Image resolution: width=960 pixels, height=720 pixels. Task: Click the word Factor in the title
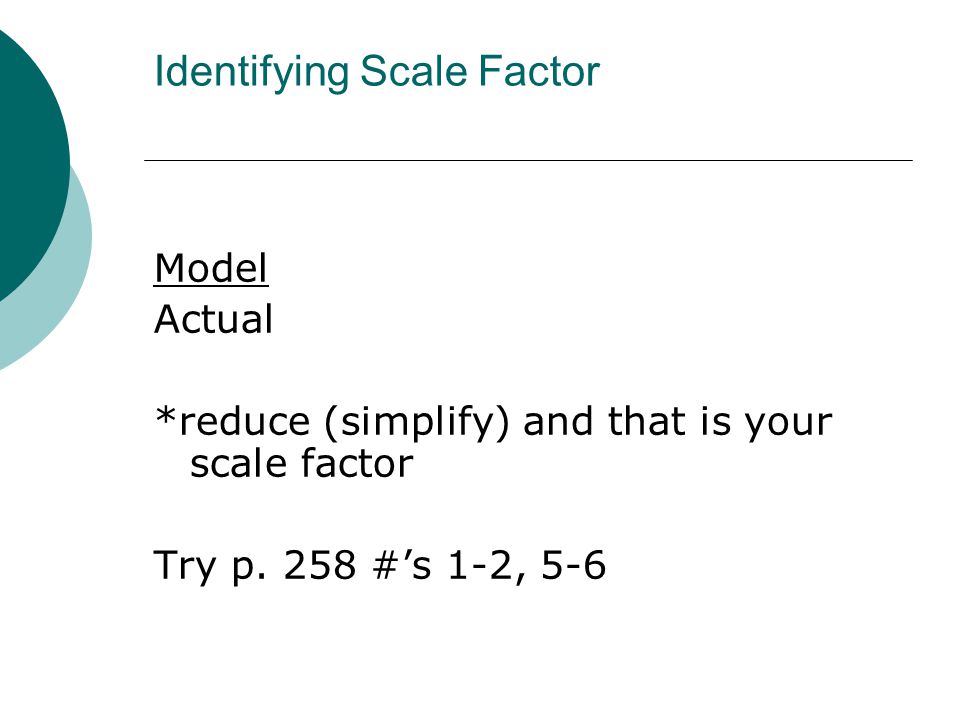(x=539, y=71)
